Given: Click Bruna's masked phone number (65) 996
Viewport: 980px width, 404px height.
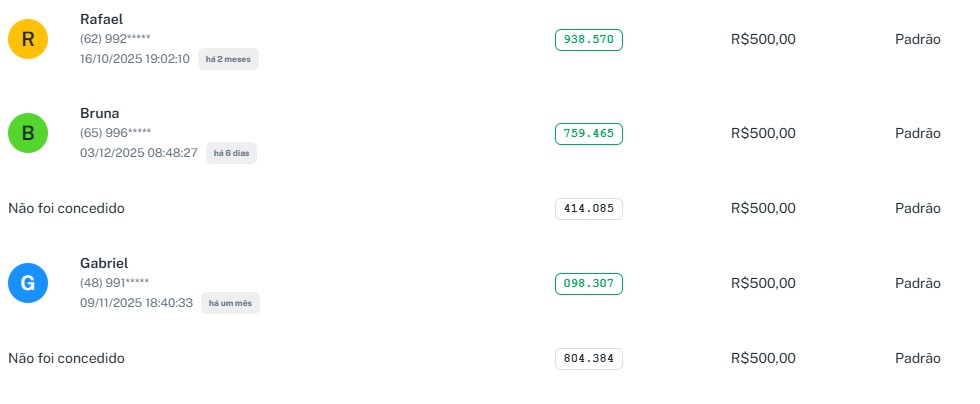Looking at the screenshot, I should [x=115, y=133].
